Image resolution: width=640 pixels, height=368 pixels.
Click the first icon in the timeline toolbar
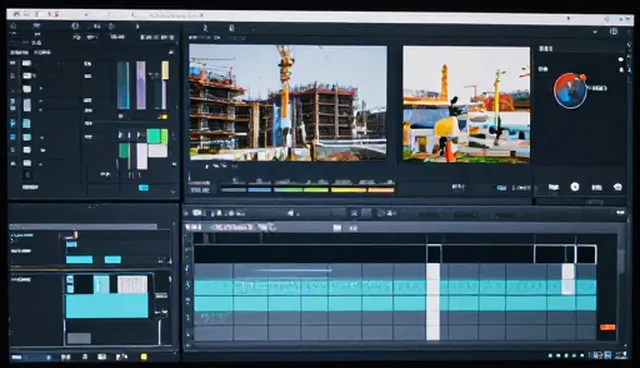pos(197,213)
